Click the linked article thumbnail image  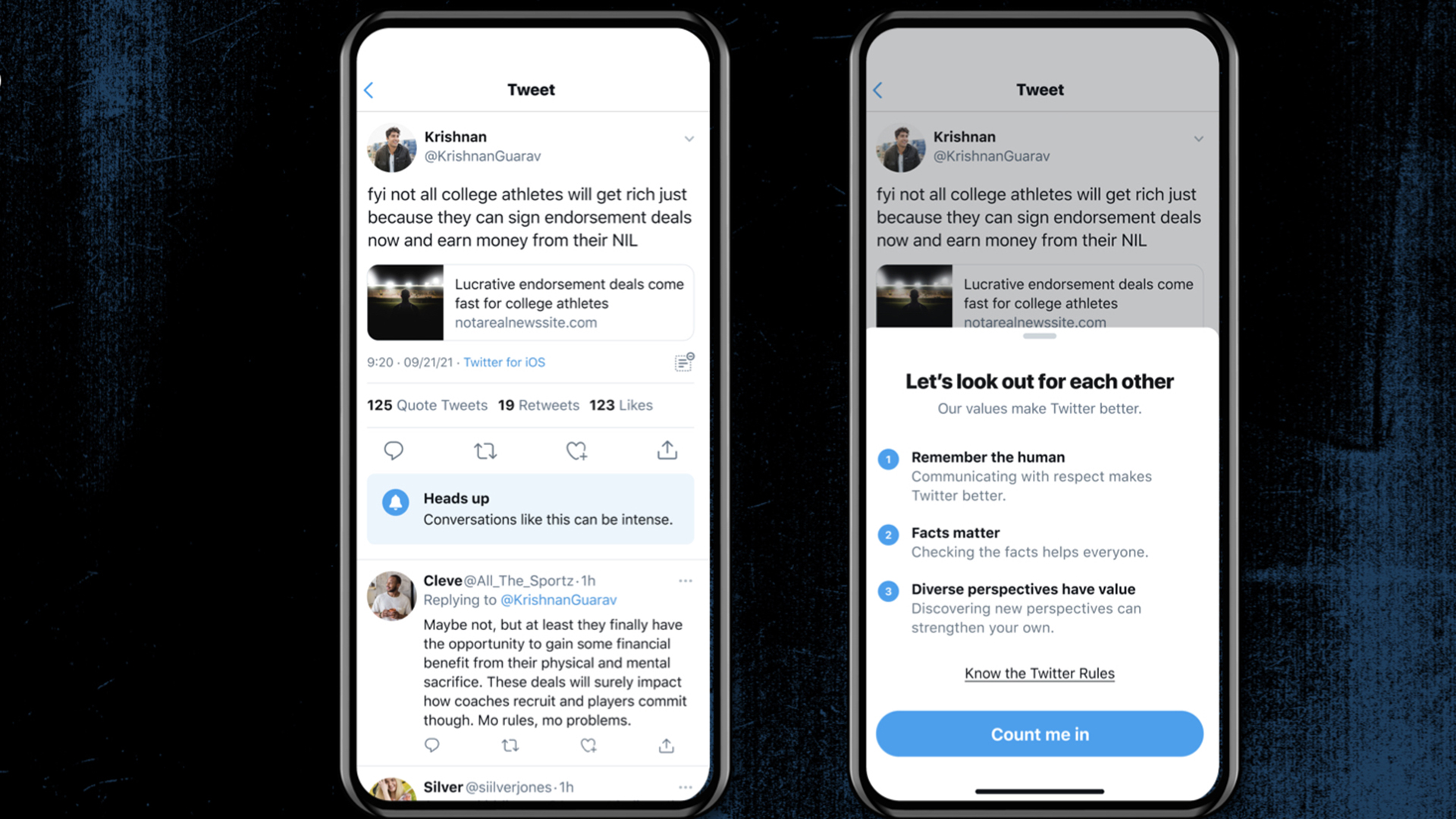405,301
